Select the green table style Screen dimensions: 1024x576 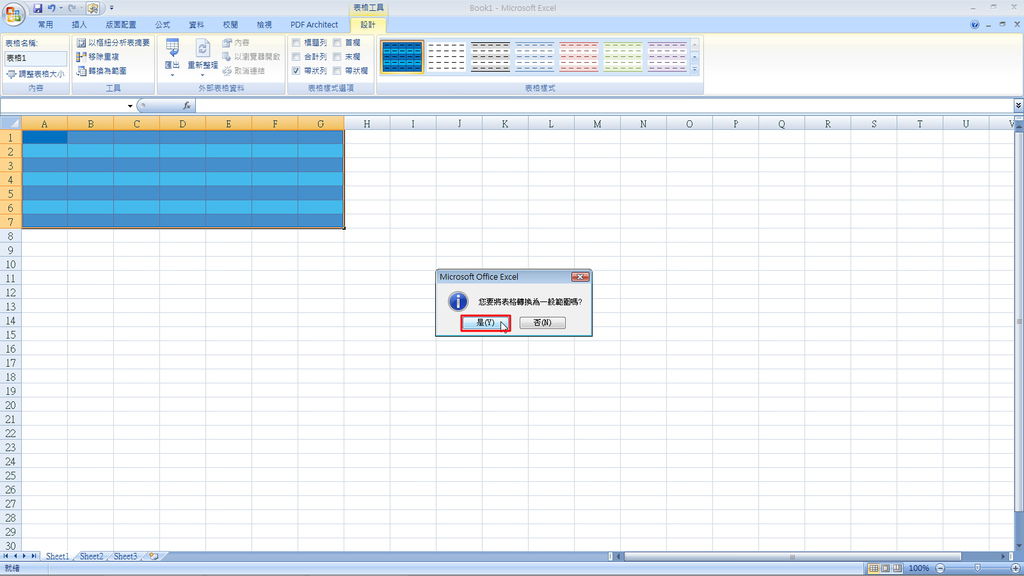(622, 57)
